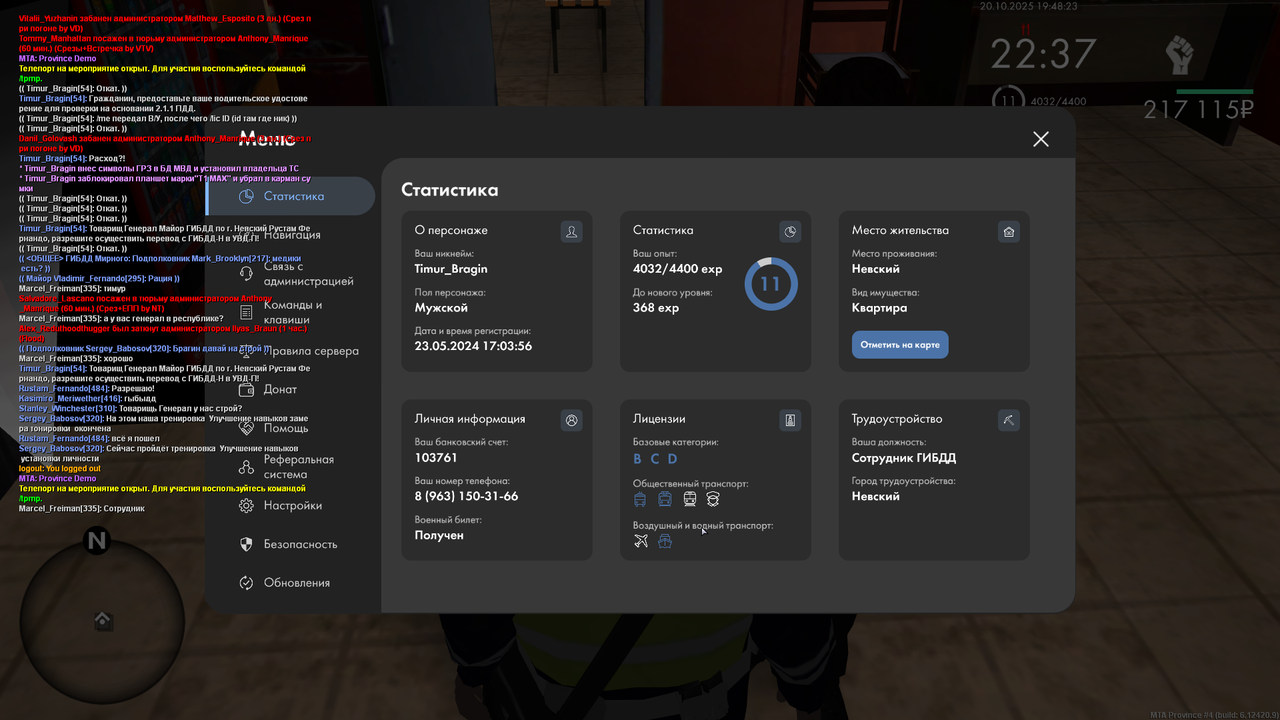Click the date 20.10.2025 19:48:23 at top
This screenshot has width=1280, height=720.
(x=1028, y=6)
